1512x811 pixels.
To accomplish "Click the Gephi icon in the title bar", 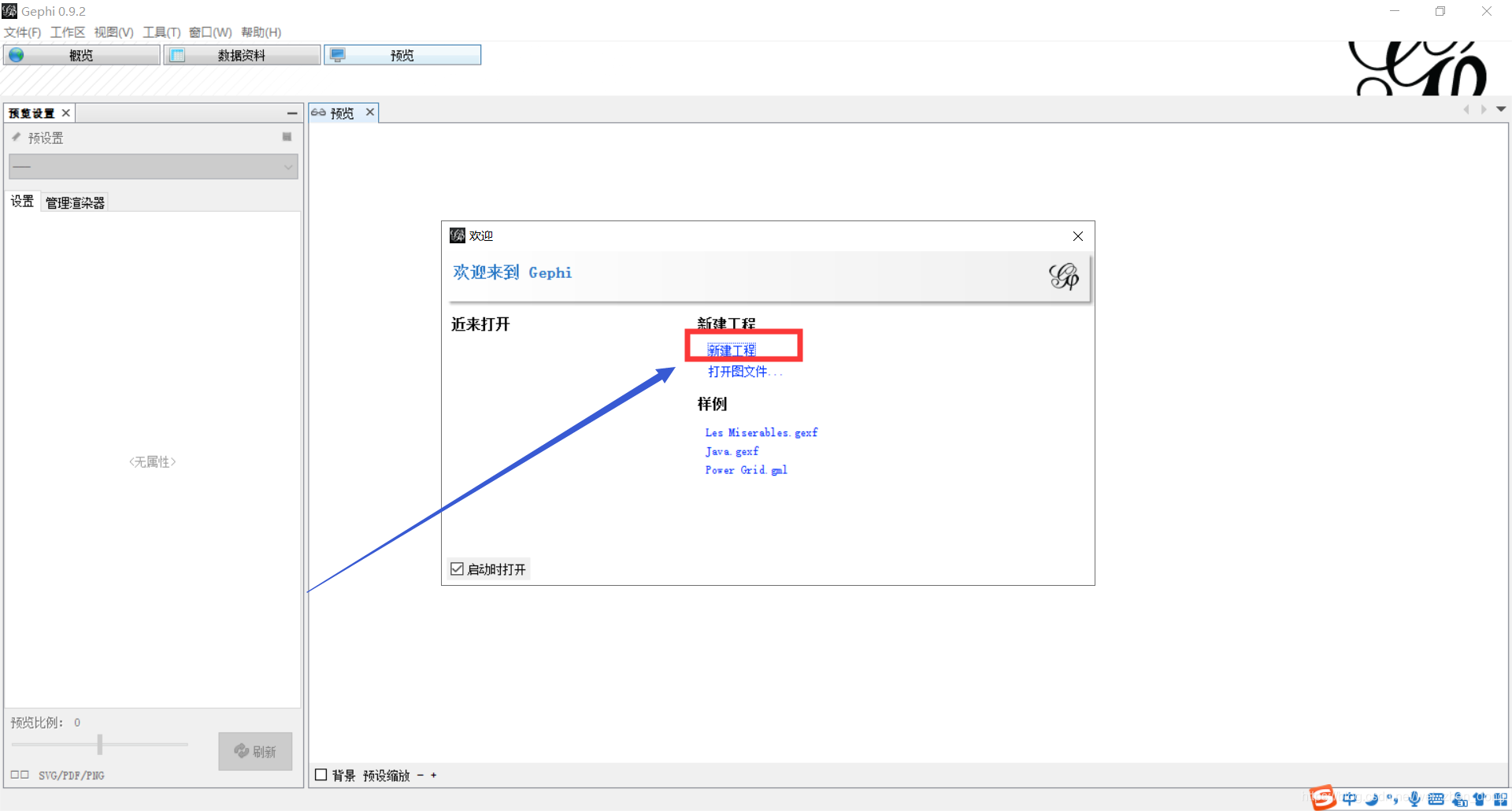I will (9, 11).
